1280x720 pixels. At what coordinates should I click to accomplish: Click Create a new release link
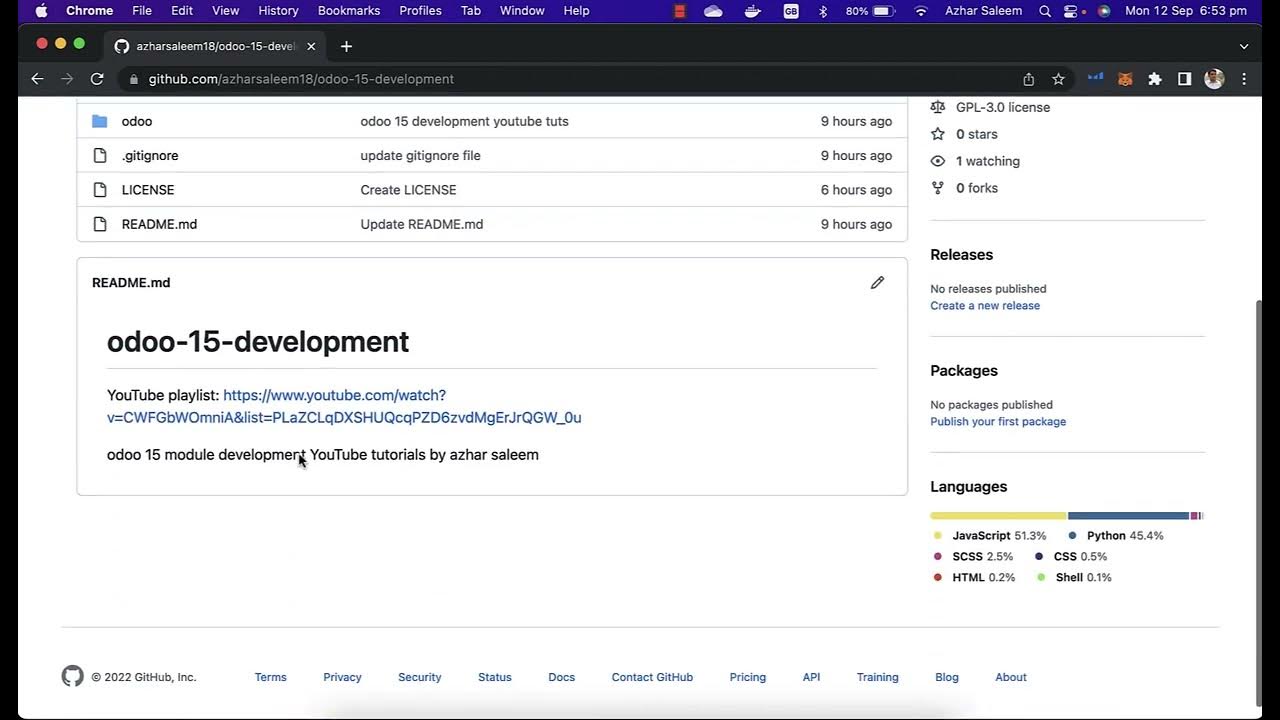coord(985,306)
